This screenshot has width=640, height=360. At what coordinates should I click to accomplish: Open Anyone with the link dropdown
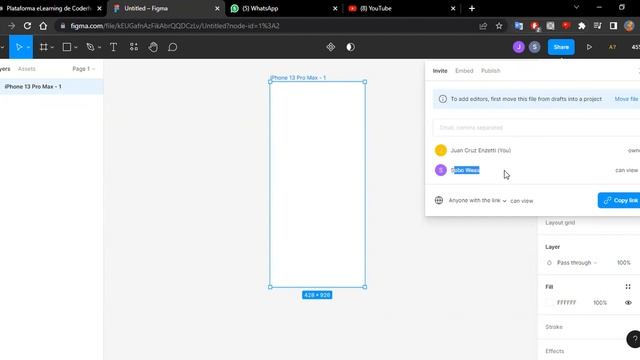[478, 200]
